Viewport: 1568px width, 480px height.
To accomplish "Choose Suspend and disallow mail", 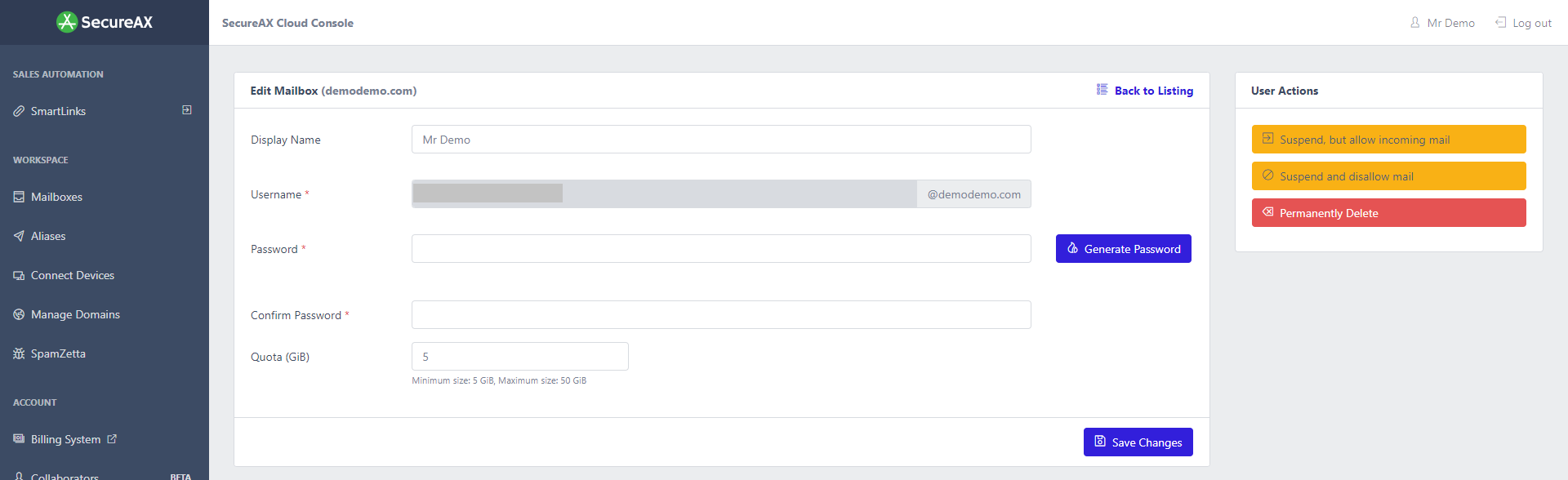I will tap(1388, 176).
